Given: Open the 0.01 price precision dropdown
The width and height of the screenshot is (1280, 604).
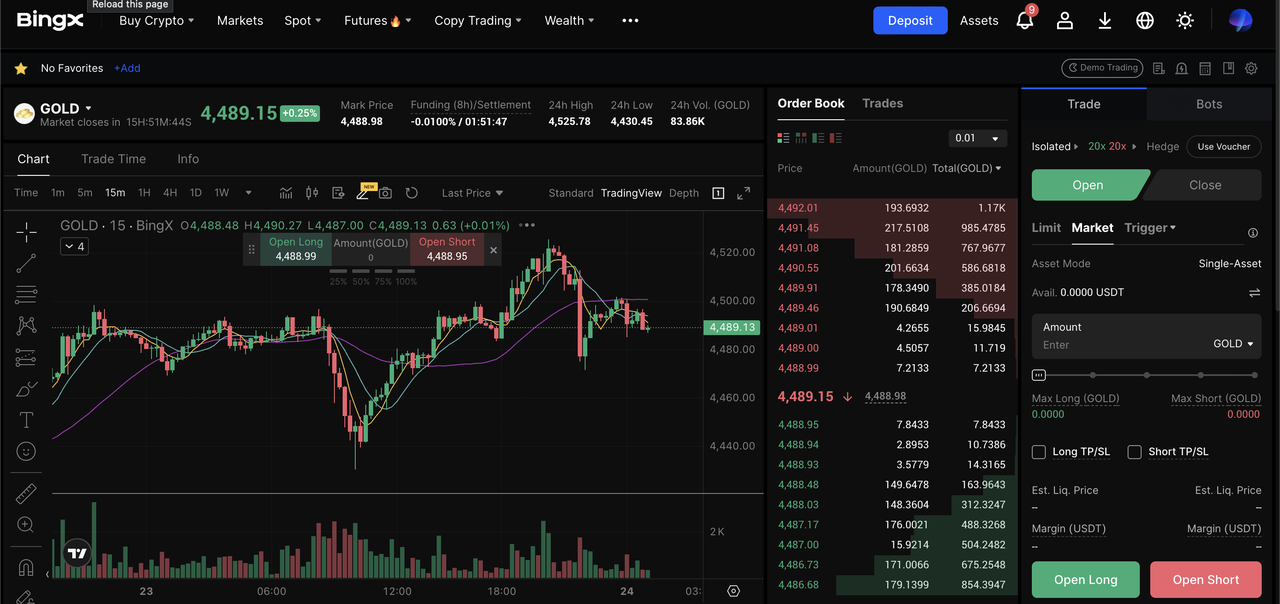Looking at the screenshot, I should pyautogui.click(x=977, y=138).
